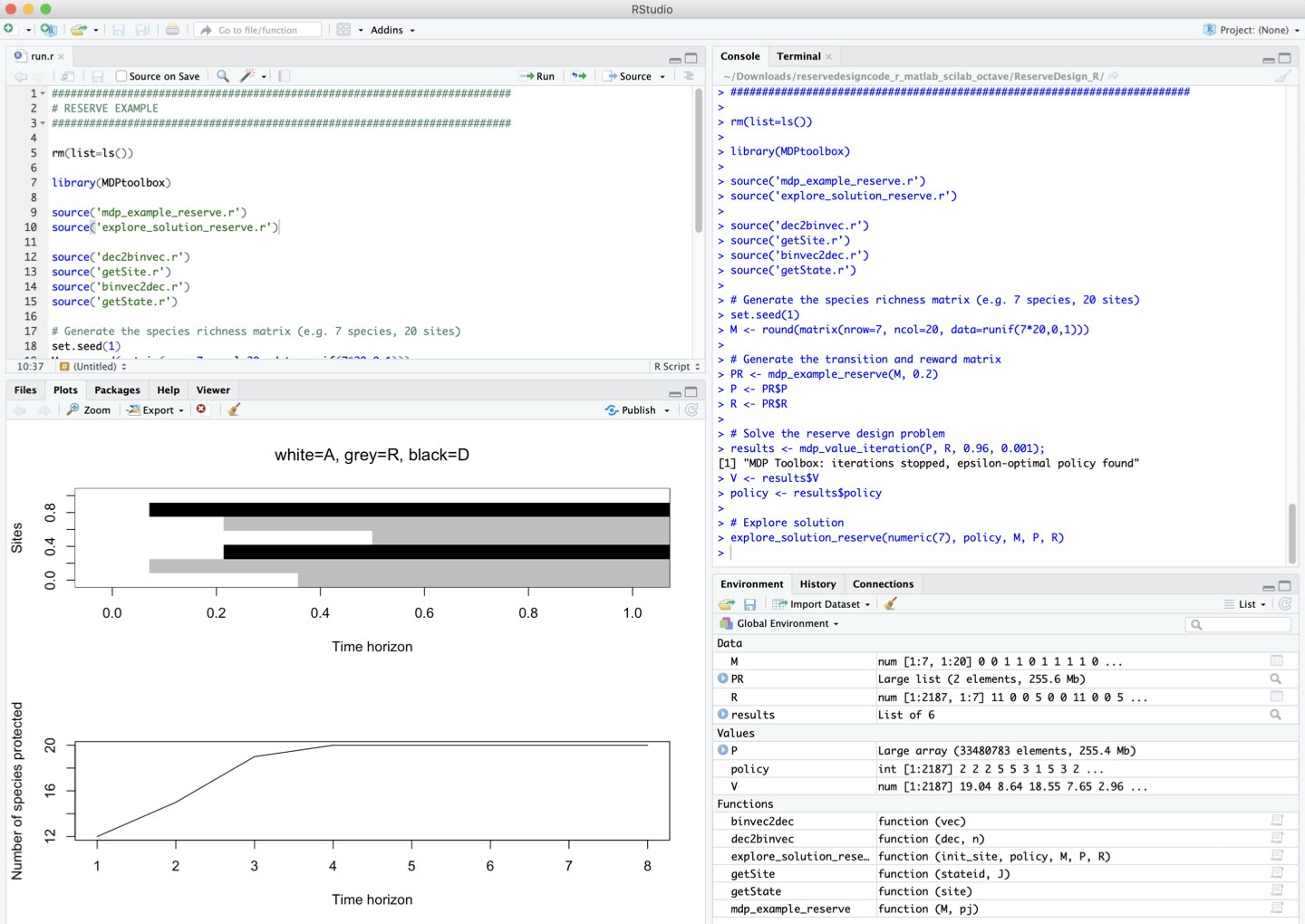Click the environment search field
Viewport: 1305px width, 924px height.
[1240, 624]
